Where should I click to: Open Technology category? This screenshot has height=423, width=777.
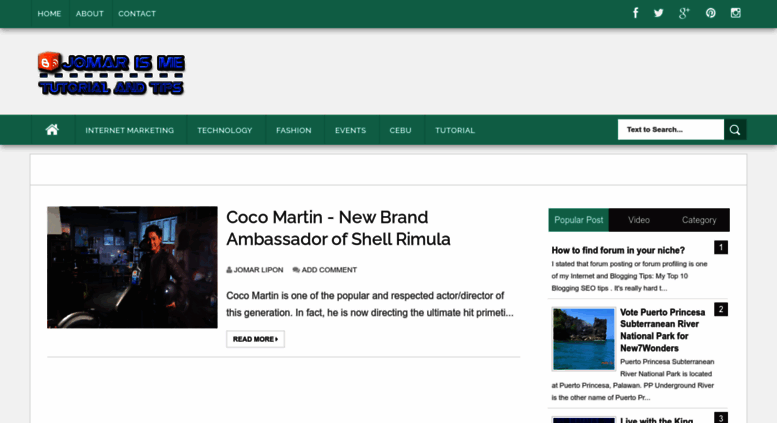(225, 130)
